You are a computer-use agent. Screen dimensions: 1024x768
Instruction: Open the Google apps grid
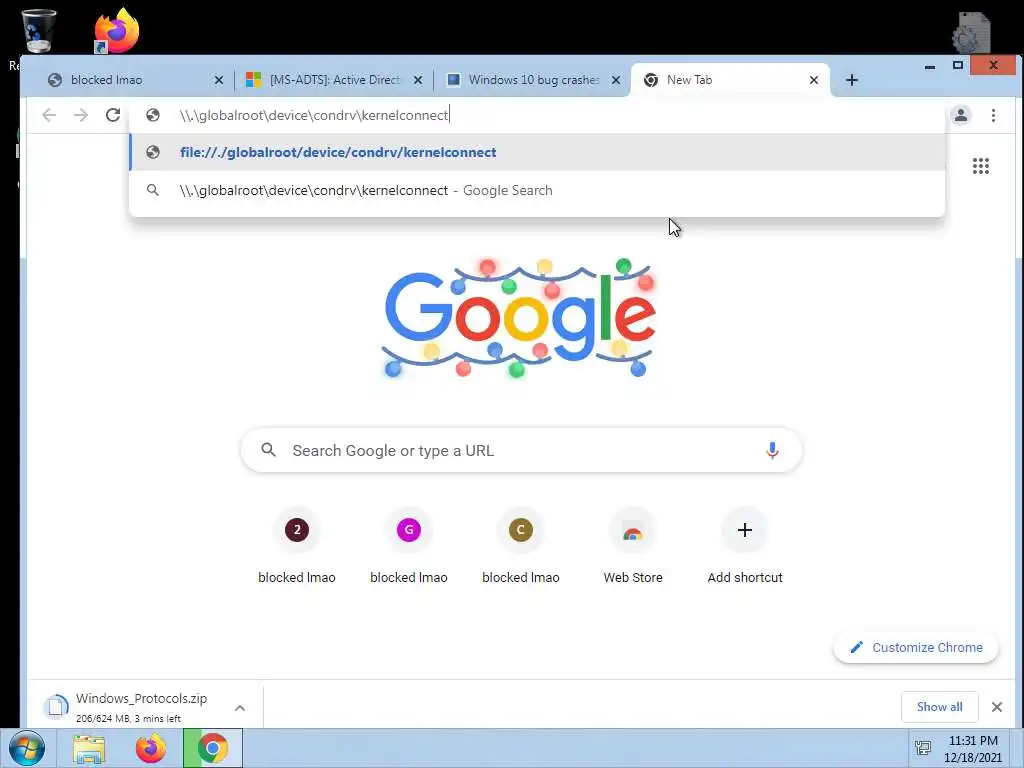pos(980,166)
